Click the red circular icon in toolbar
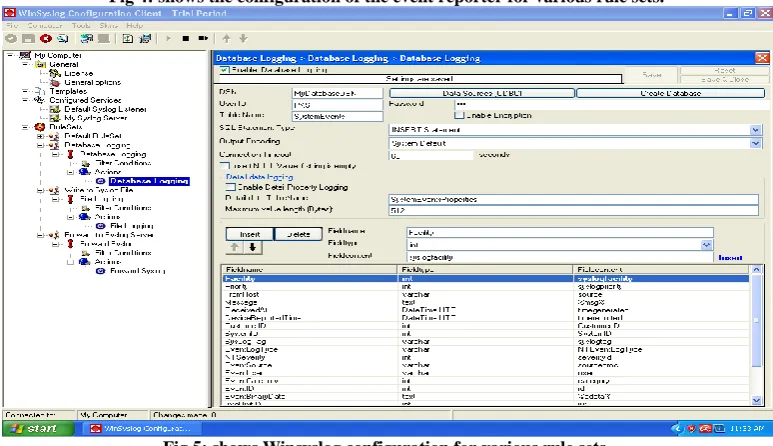This screenshot has height=446, width=773. pyautogui.click(x=46, y=38)
